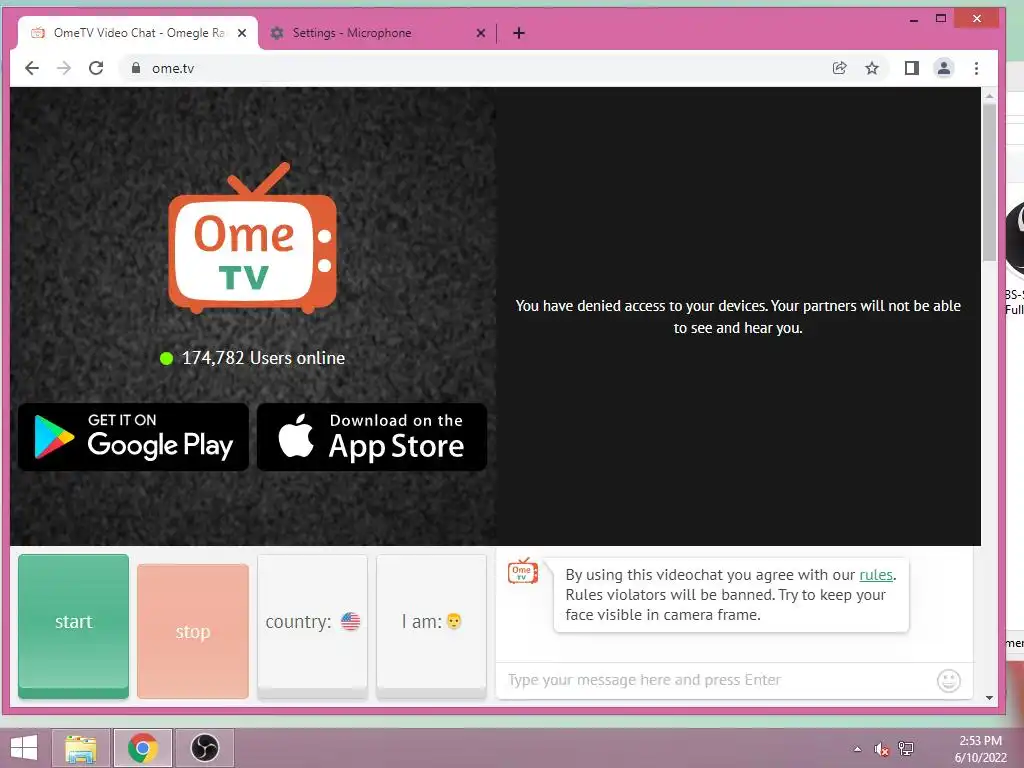The width and height of the screenshot is (1024, 768).
Task: Open the country selector
Action: click(x=312, y=626)
